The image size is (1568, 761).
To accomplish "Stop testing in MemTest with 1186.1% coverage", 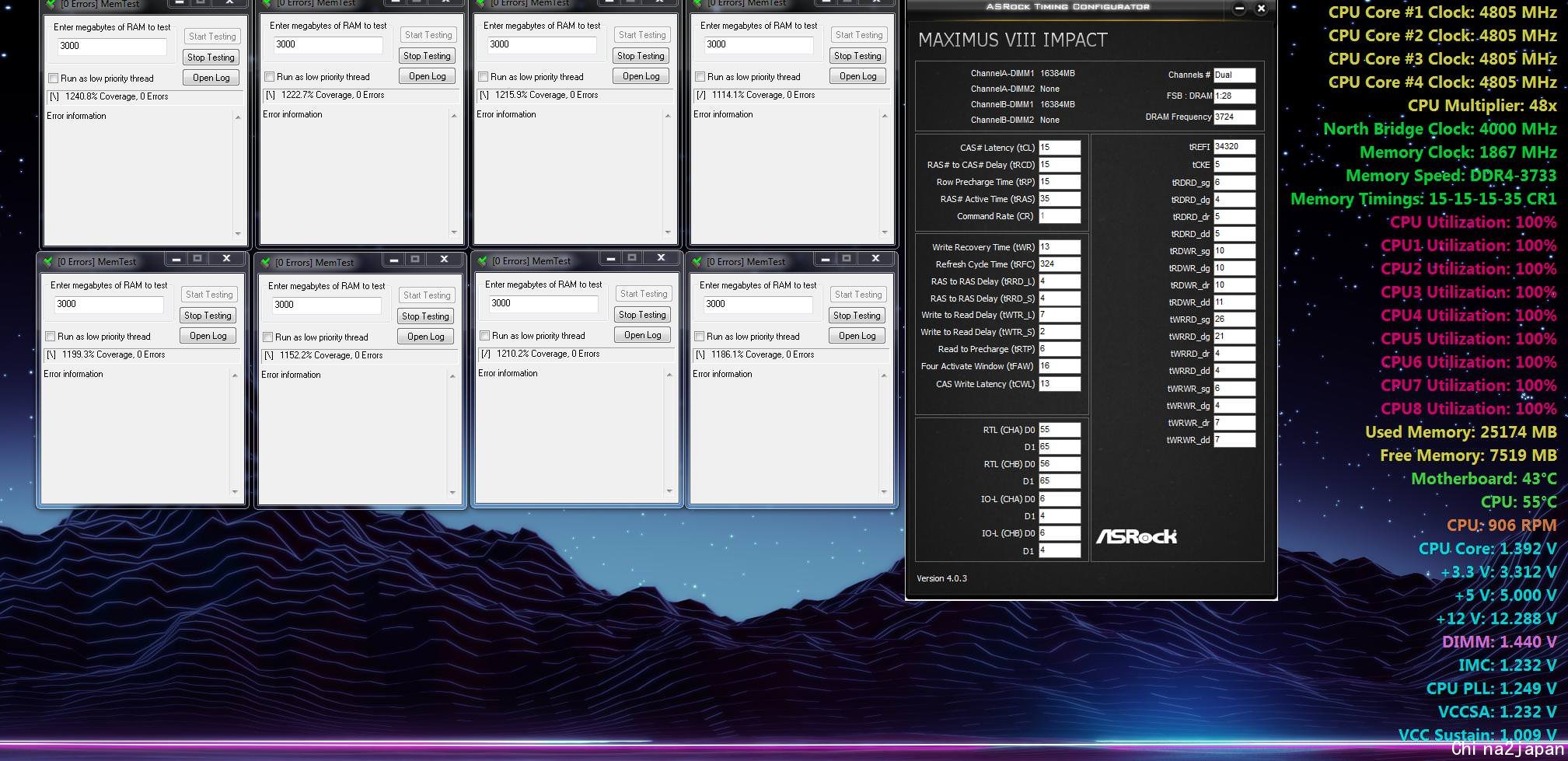I will [x=857, y=316].
